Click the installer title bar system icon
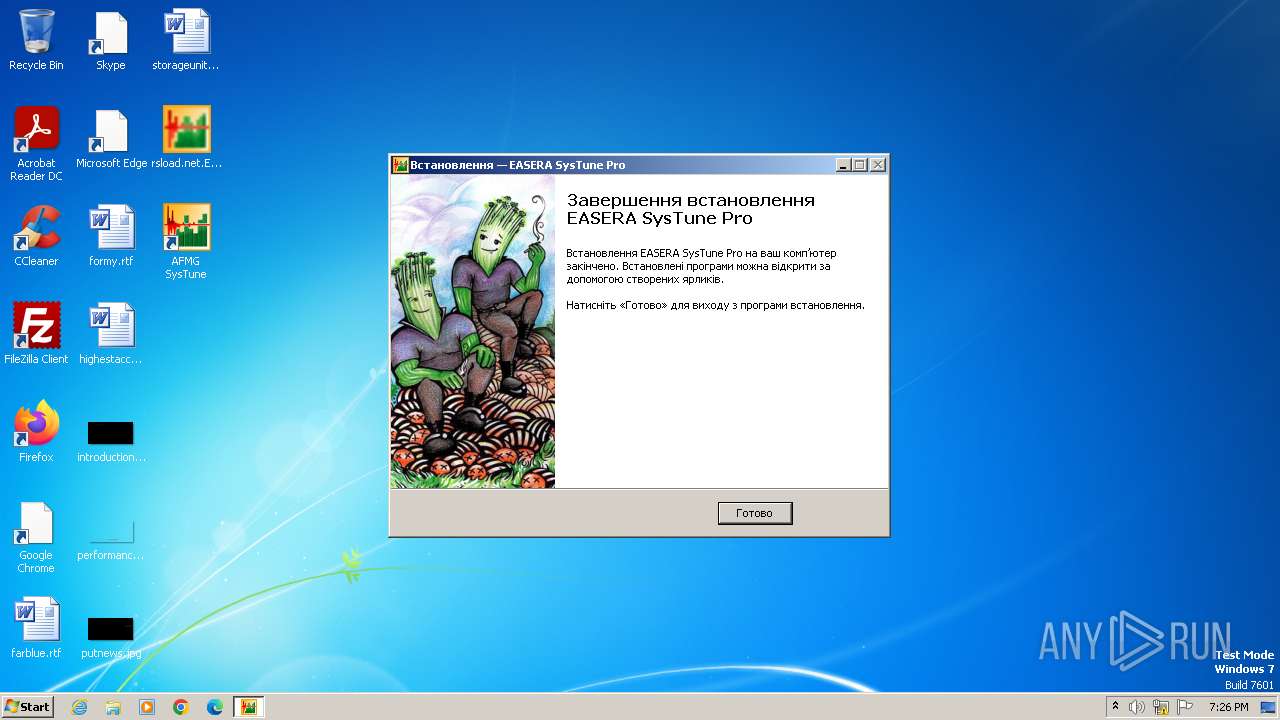The height and width of the screenshot is (720, 1280). (400, 165)
